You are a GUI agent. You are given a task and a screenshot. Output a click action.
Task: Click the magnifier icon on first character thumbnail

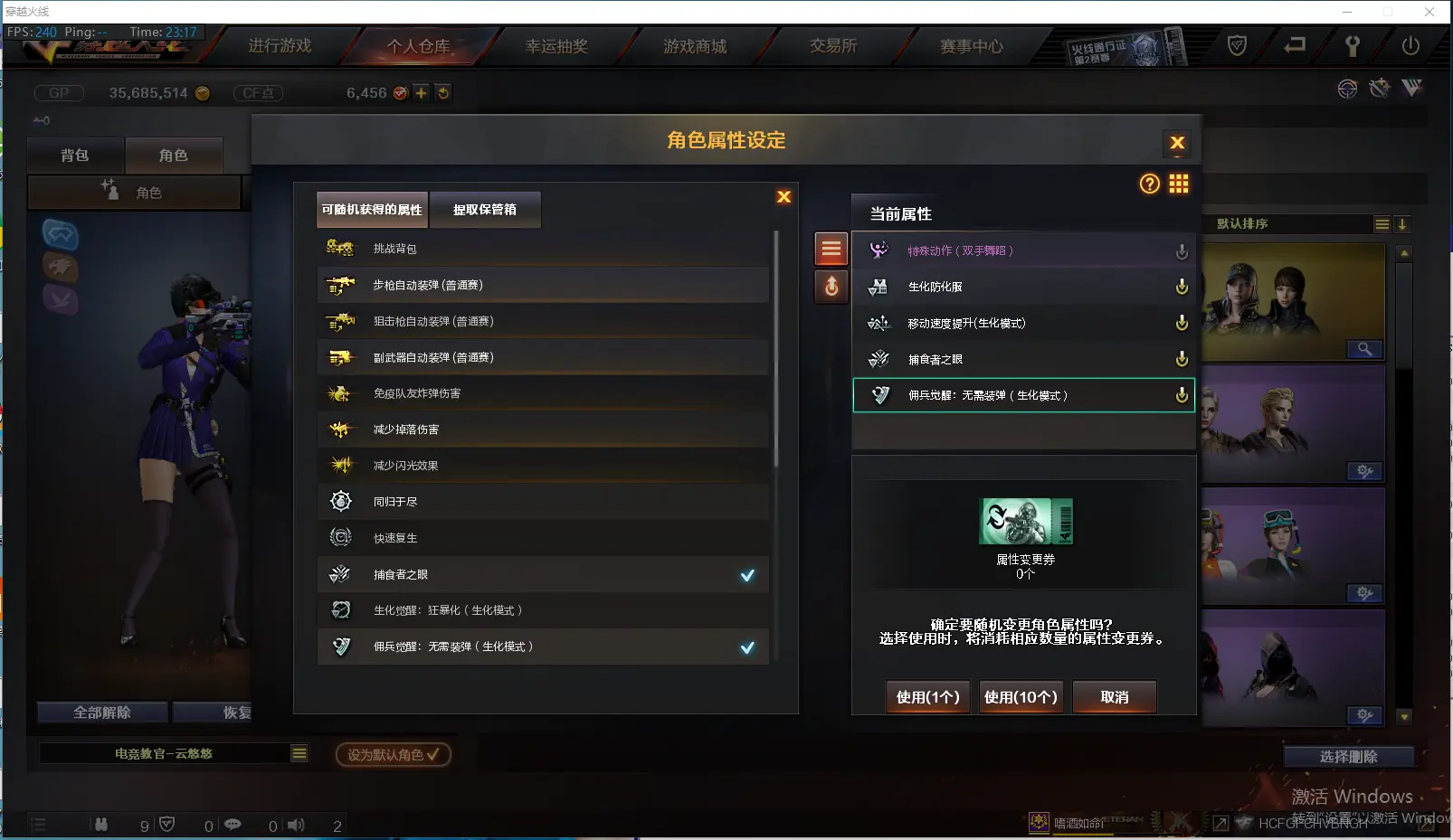coord(1363,349)
